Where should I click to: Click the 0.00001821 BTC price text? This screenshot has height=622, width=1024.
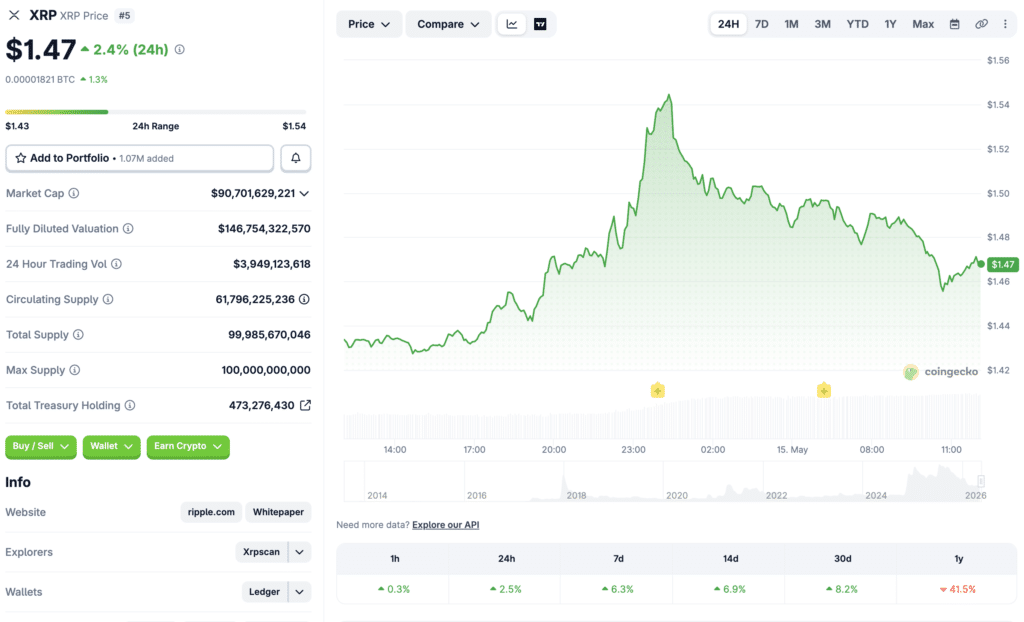click(40, 80)
